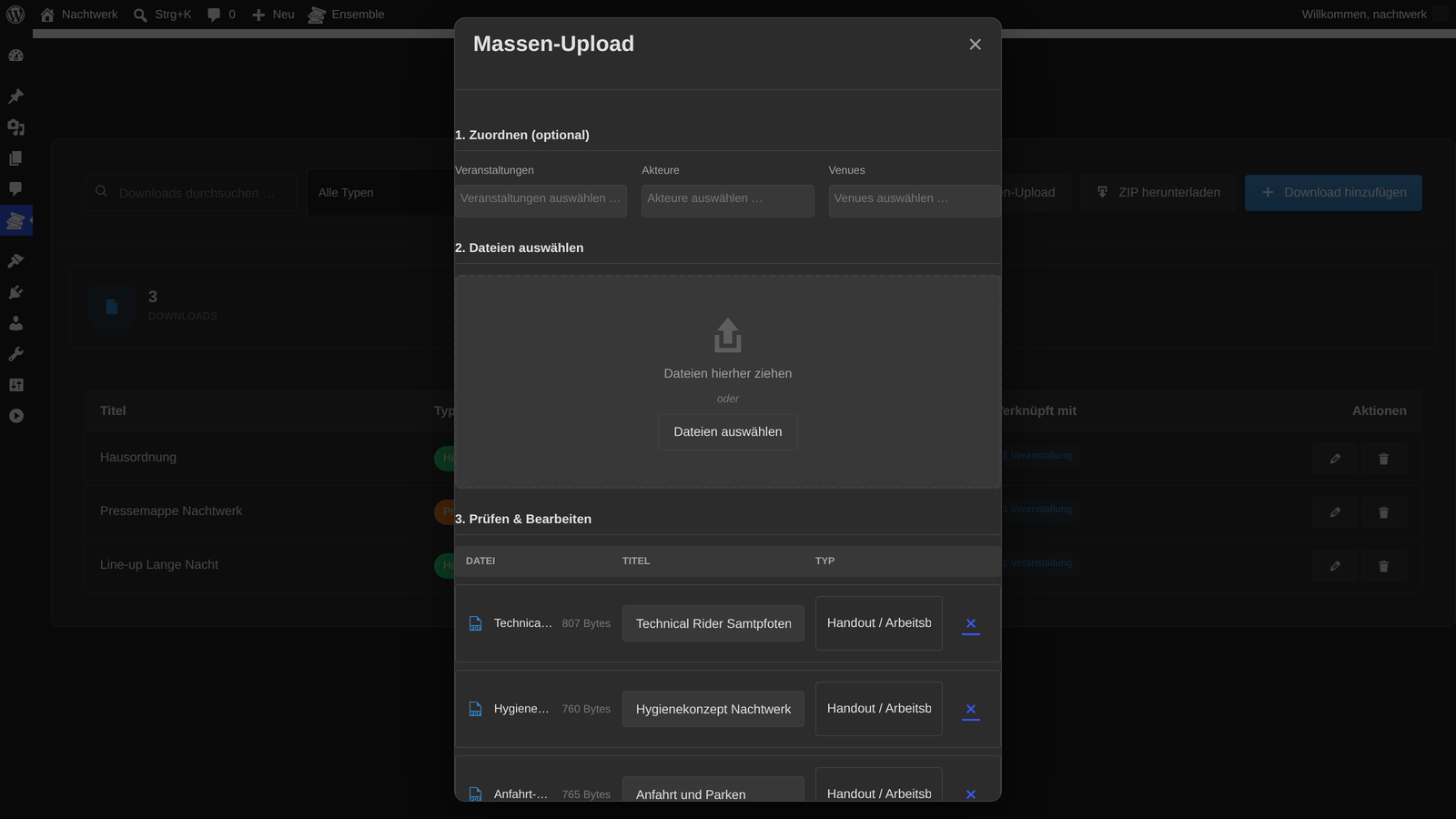
Task: Open Neu menu in admin bar
Action: (x=273, y=15)
